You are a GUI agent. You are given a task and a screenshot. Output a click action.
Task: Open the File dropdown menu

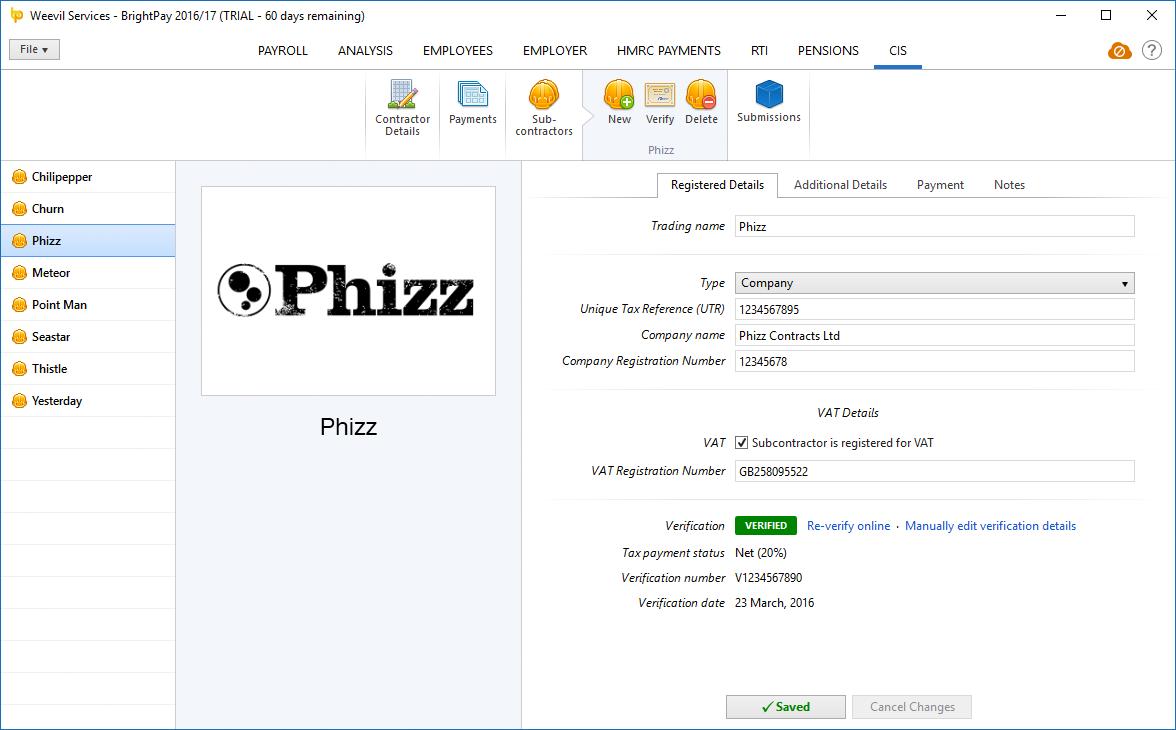[x=34, y=50]
